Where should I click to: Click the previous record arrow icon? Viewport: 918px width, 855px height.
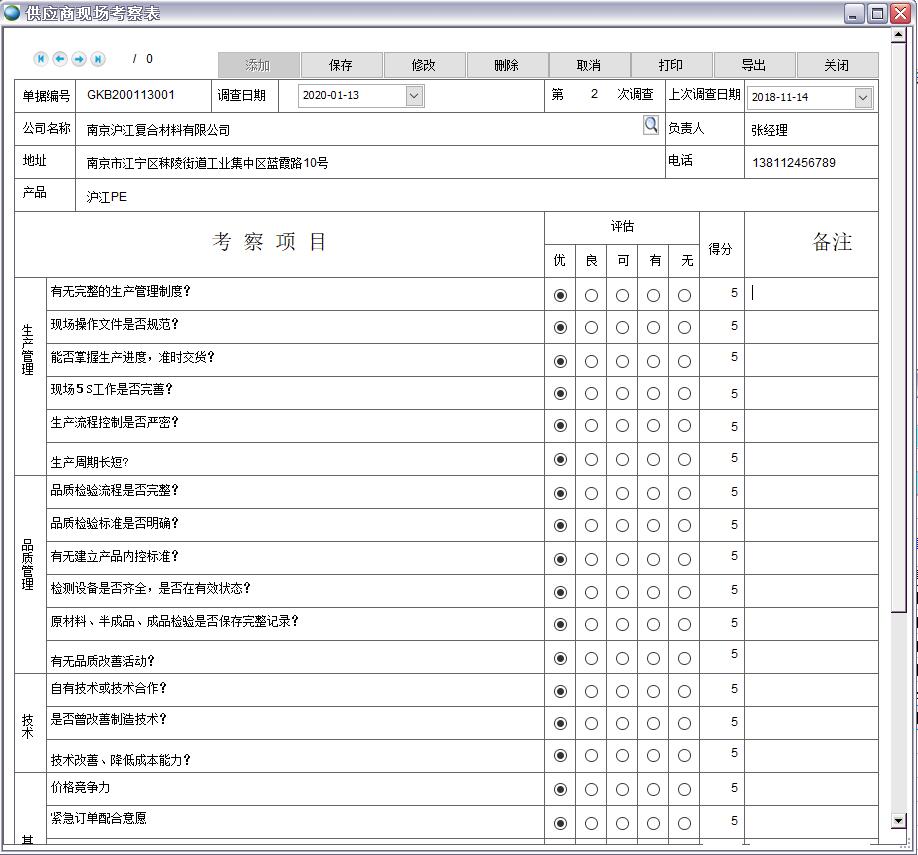coord(60,59)
